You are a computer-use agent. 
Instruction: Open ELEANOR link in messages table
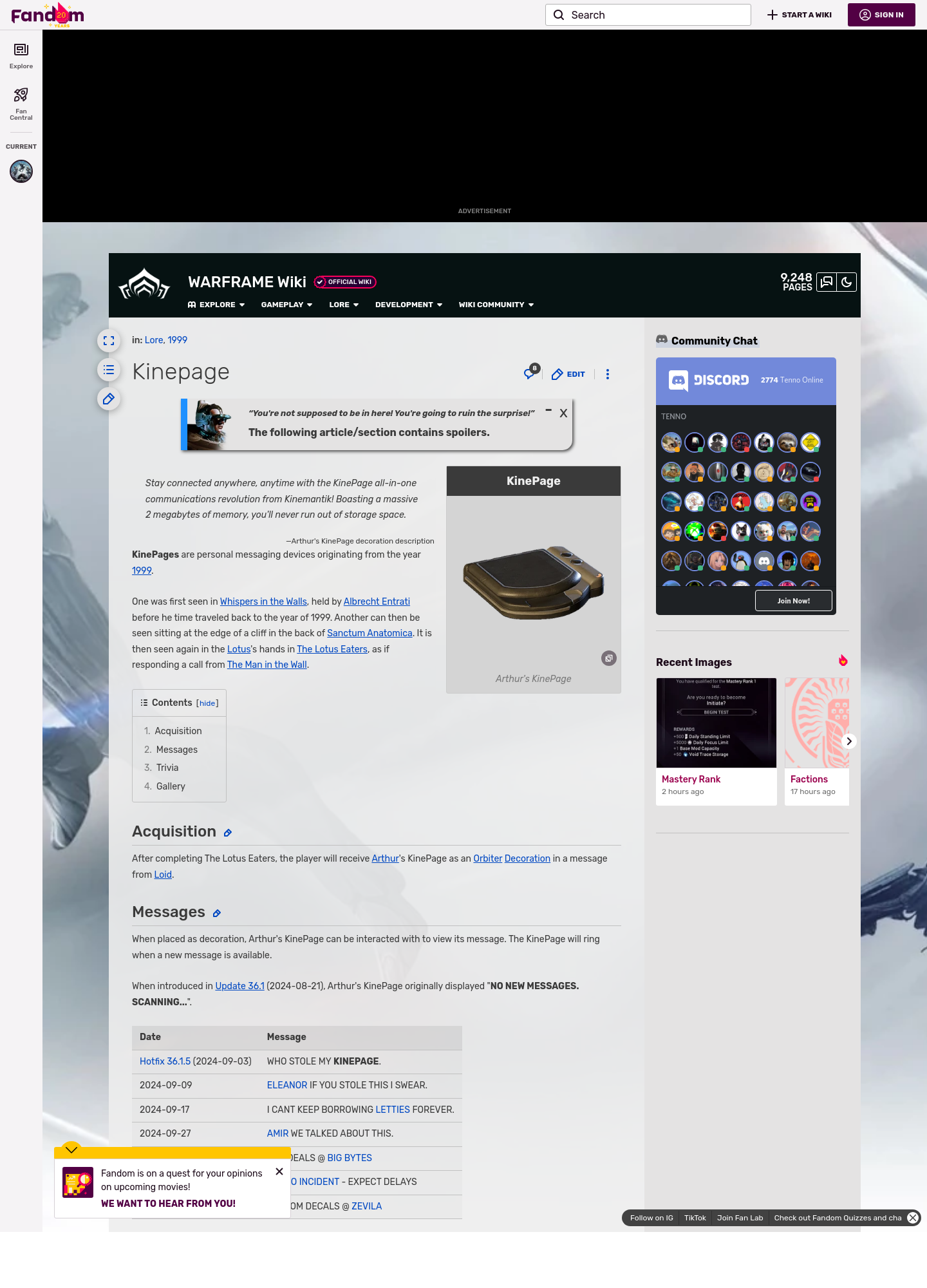[287, 1085]
